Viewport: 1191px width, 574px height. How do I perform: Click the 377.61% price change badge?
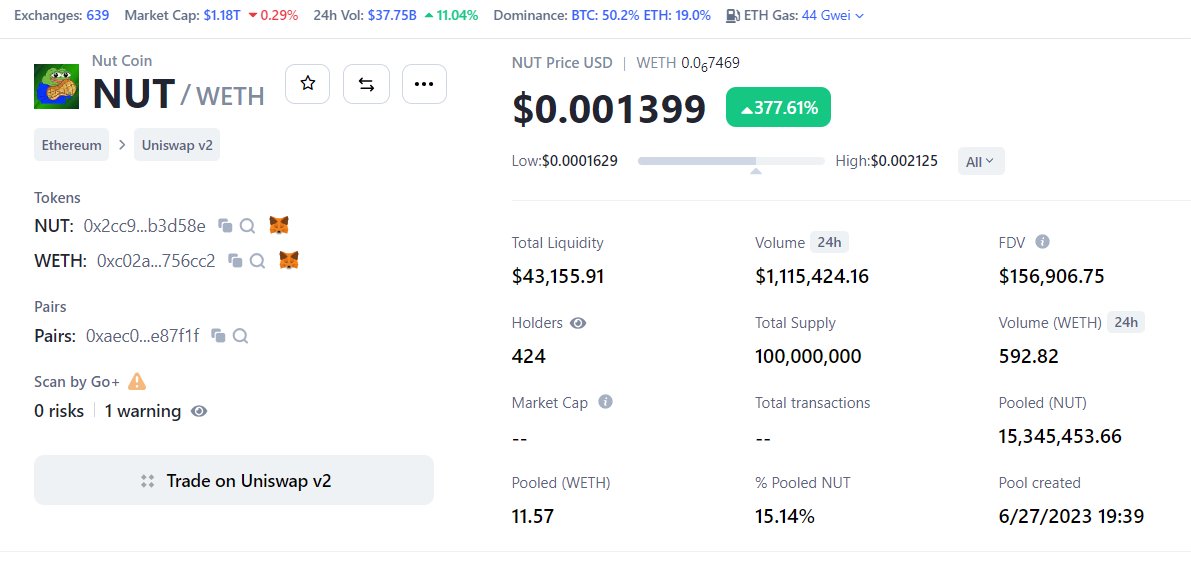(779, 107)
